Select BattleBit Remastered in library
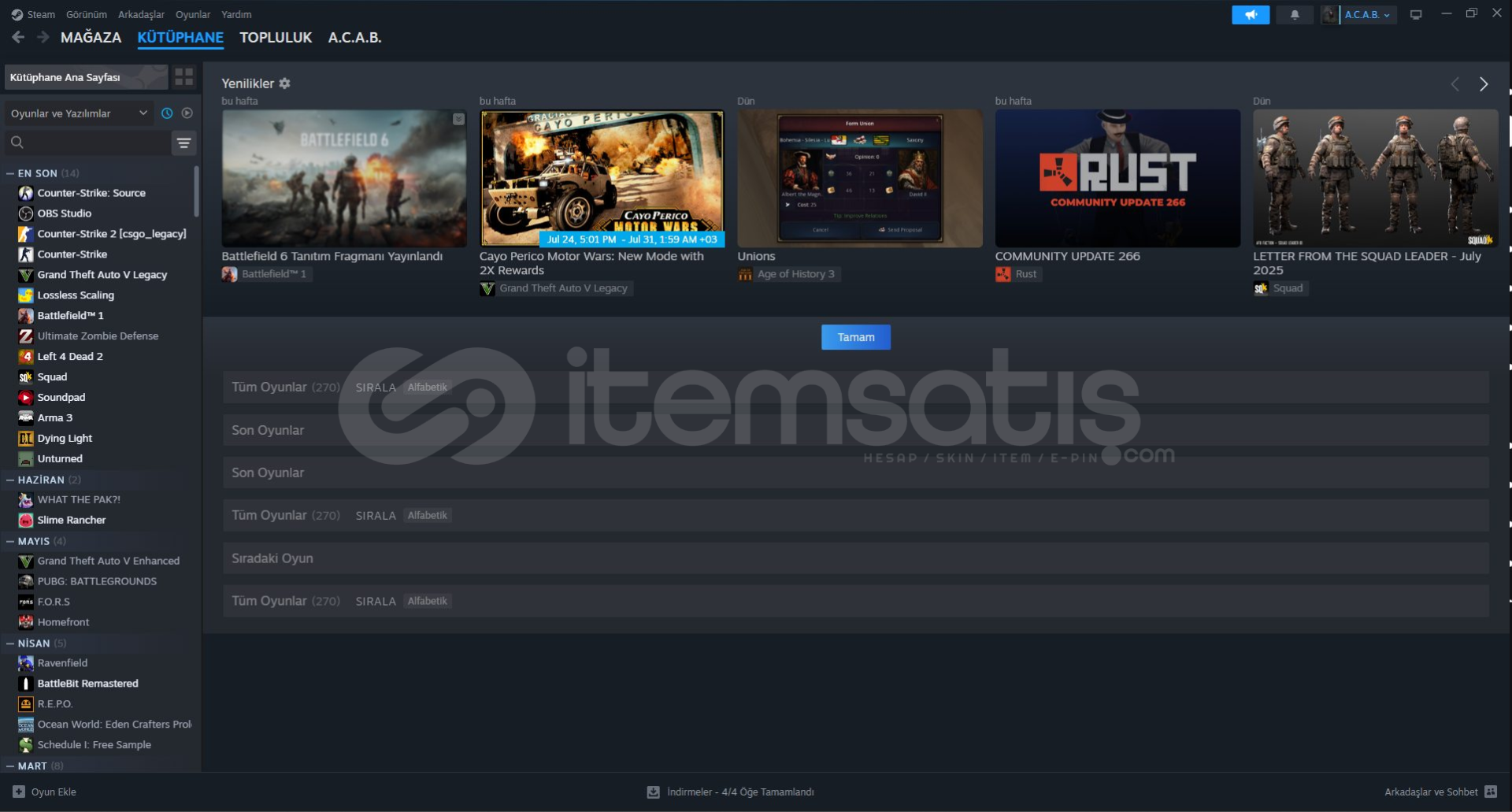Screen dimensions: 1512x812 pyautogui.click(x=88, y=684)
